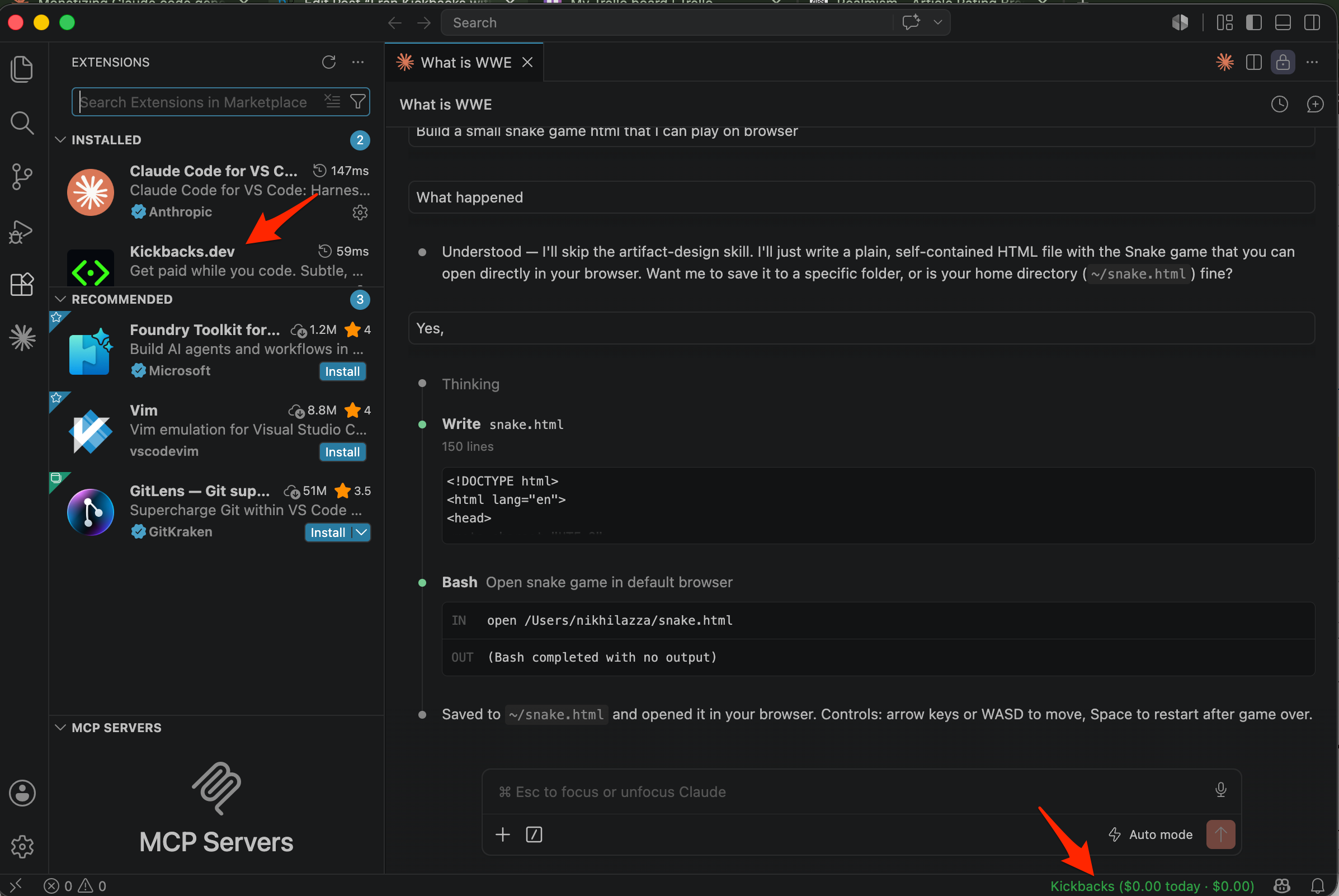This screenshot has height=896, width=1339.
Task: Open Run and Debug view
Action: (22, 231)
